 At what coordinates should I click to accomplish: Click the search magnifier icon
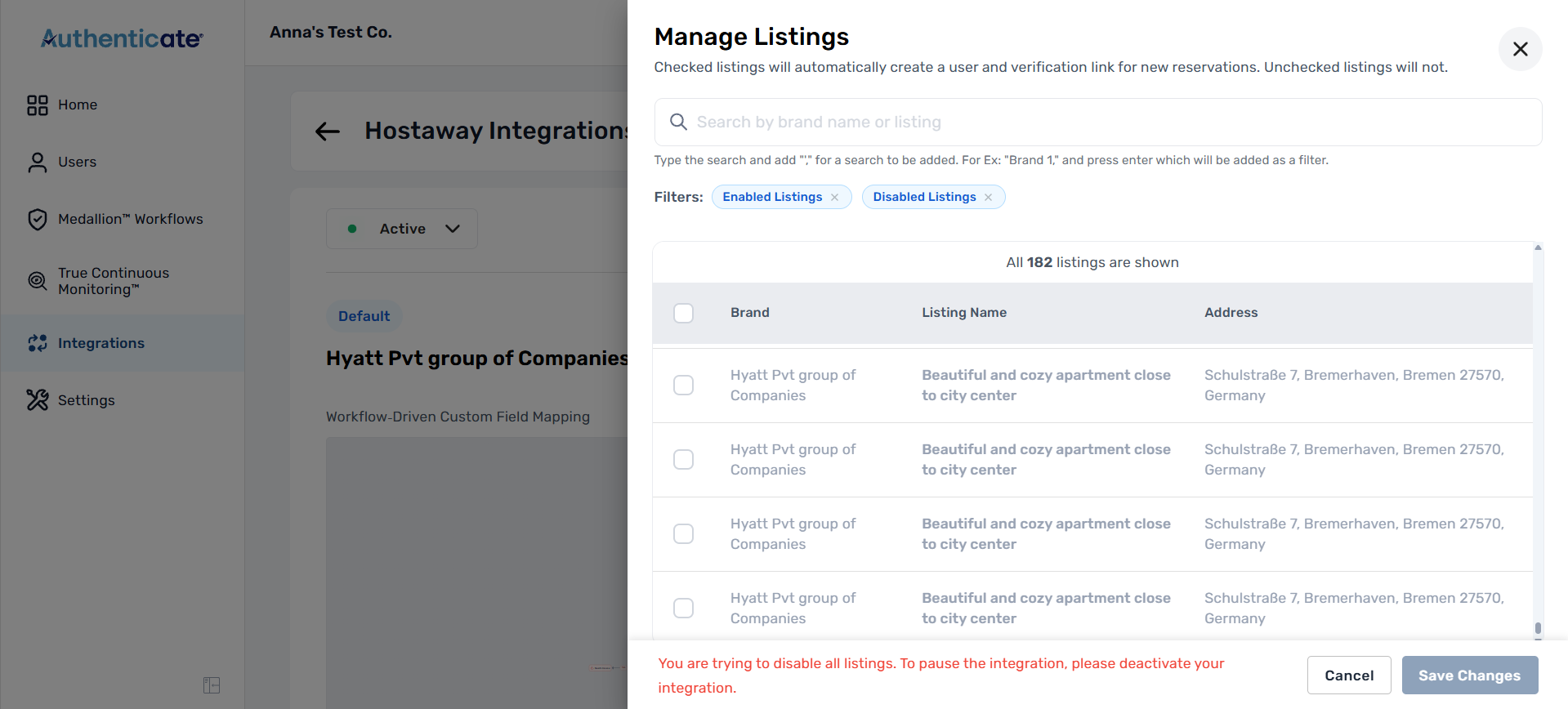678,122
